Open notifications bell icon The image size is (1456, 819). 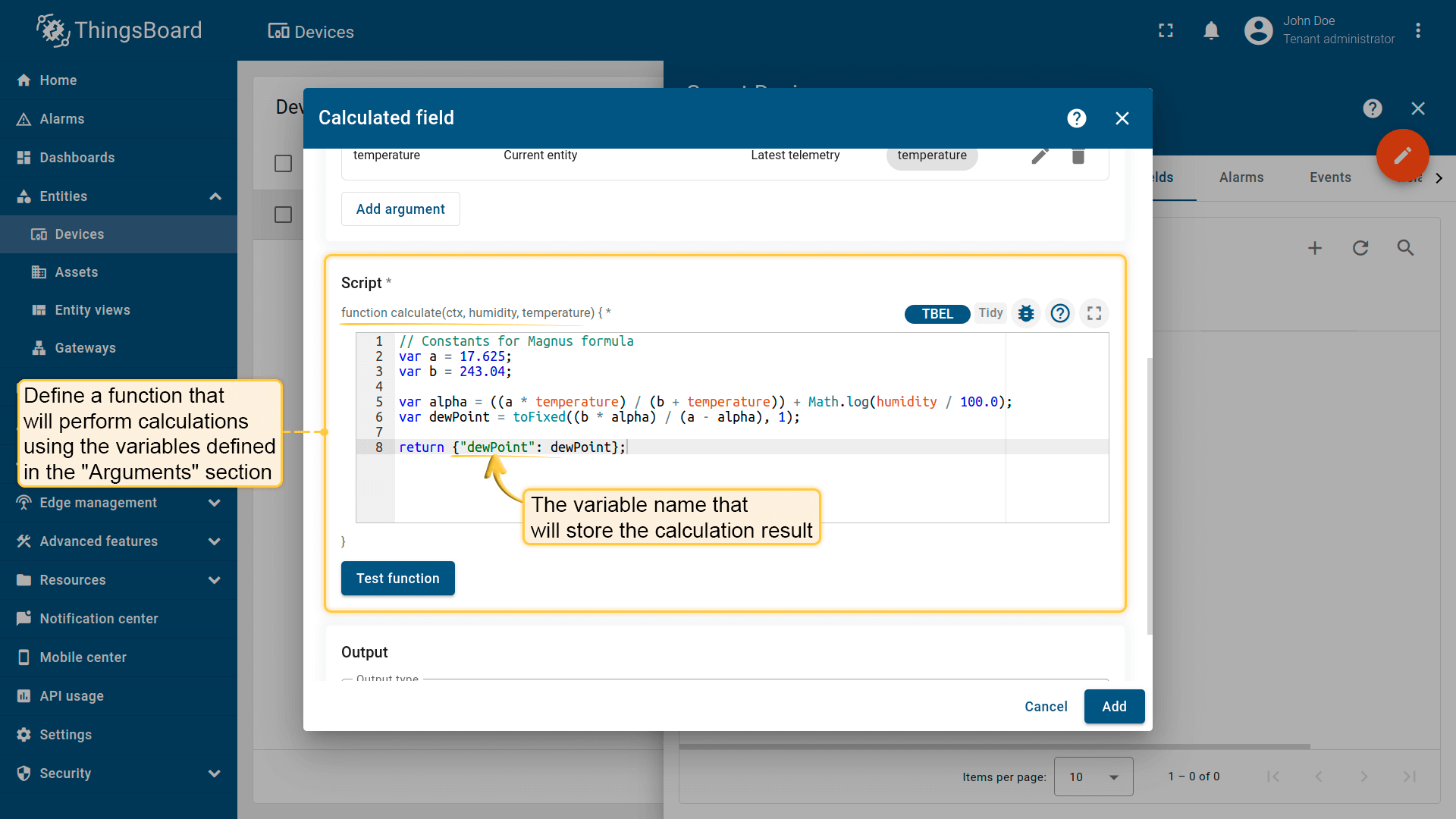pos(1211,30)
